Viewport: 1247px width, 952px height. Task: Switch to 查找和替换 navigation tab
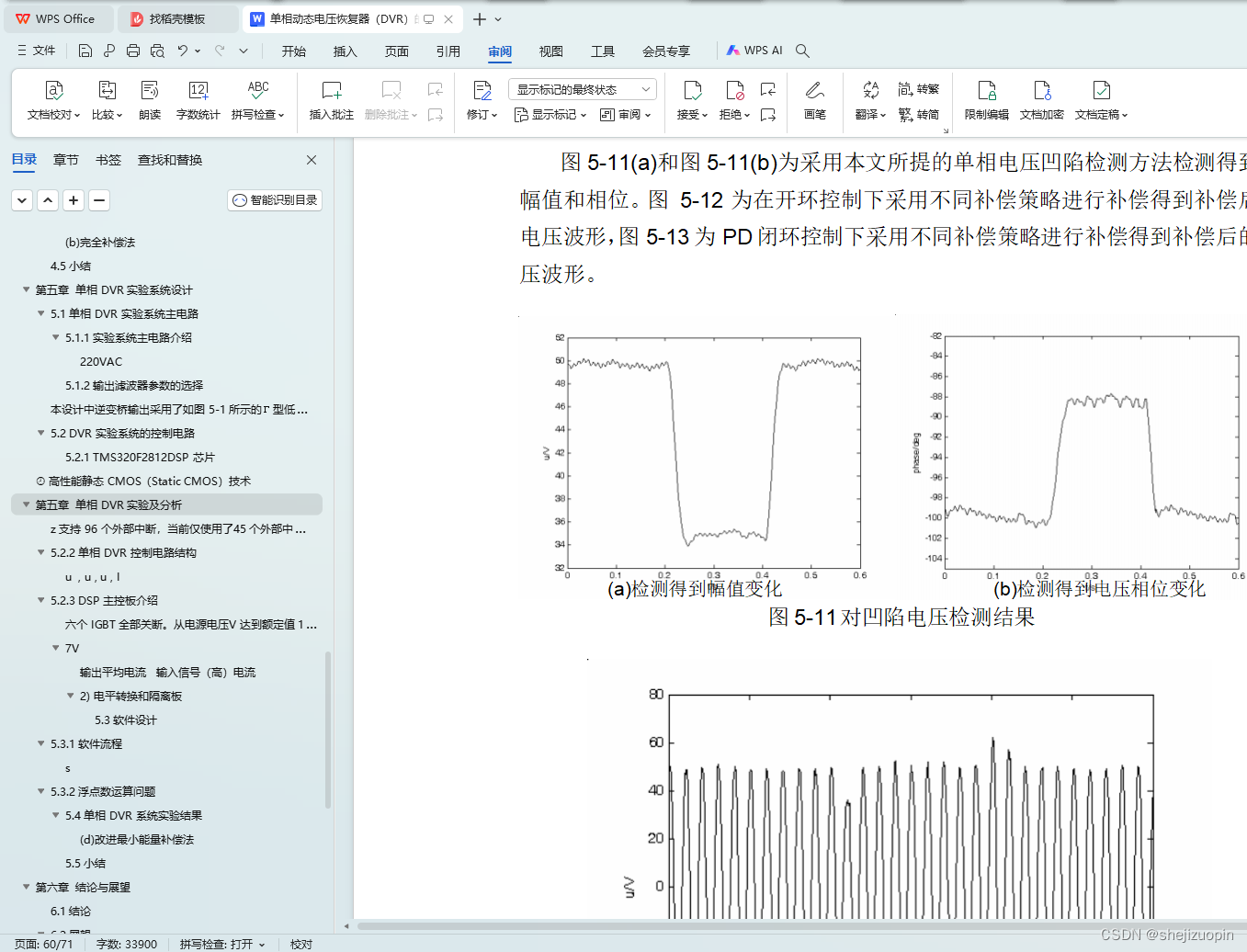(x=170, y=160)
